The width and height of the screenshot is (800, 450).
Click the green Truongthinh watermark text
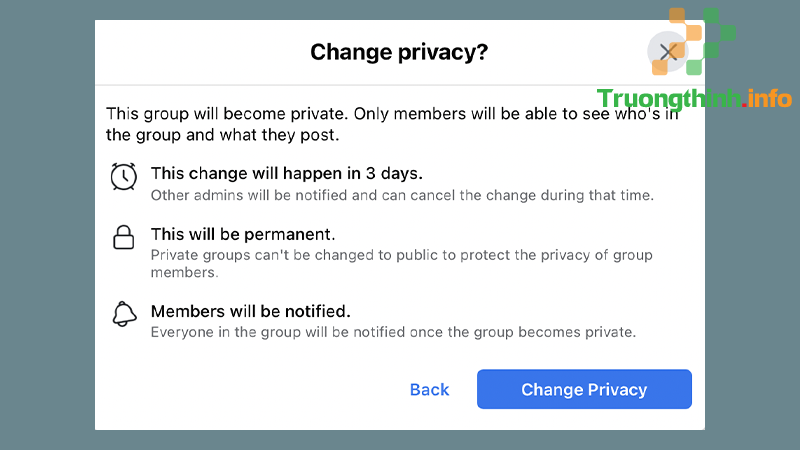668,98
